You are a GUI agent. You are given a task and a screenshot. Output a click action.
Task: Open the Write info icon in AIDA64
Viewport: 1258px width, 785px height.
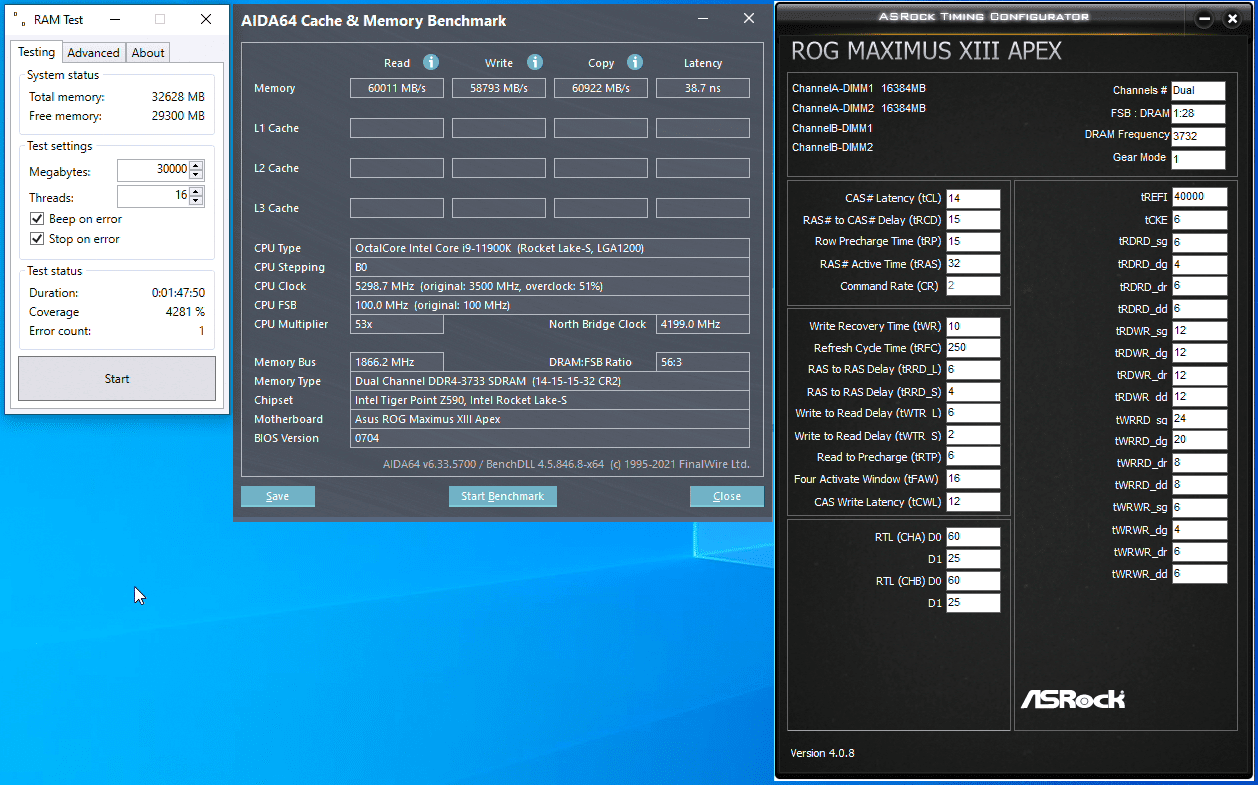pyautogui.click(x=535, y=62)
